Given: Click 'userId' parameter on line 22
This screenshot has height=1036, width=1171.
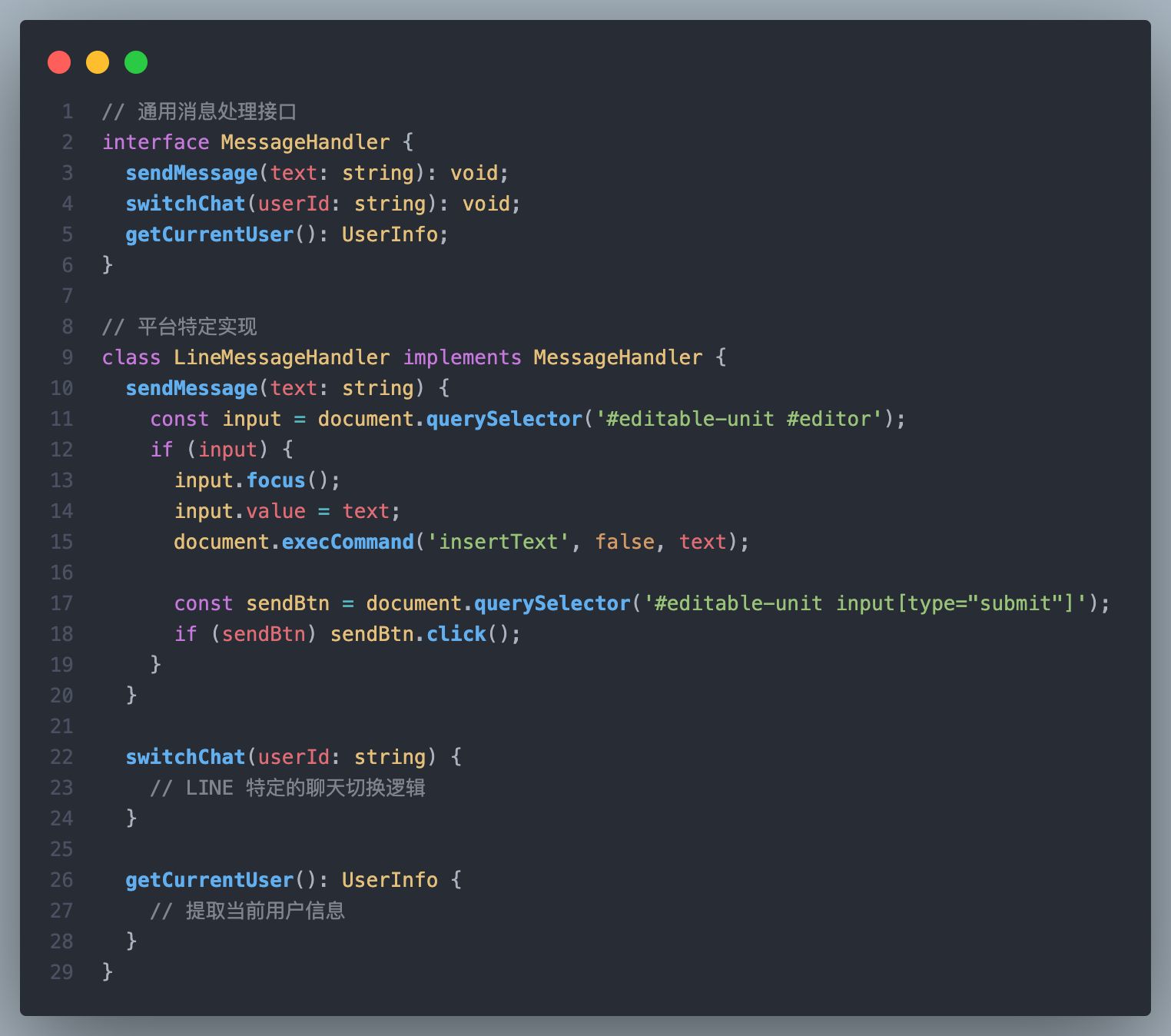Looking at the screenshot, I should coord(294,757).
